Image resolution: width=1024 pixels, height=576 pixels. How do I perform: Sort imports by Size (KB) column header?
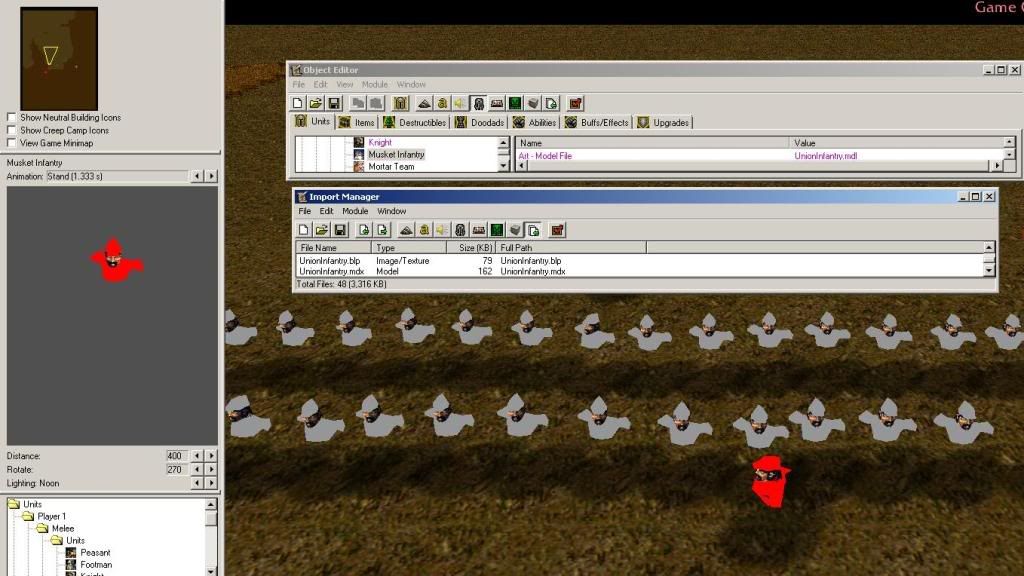tap(472, 248)
